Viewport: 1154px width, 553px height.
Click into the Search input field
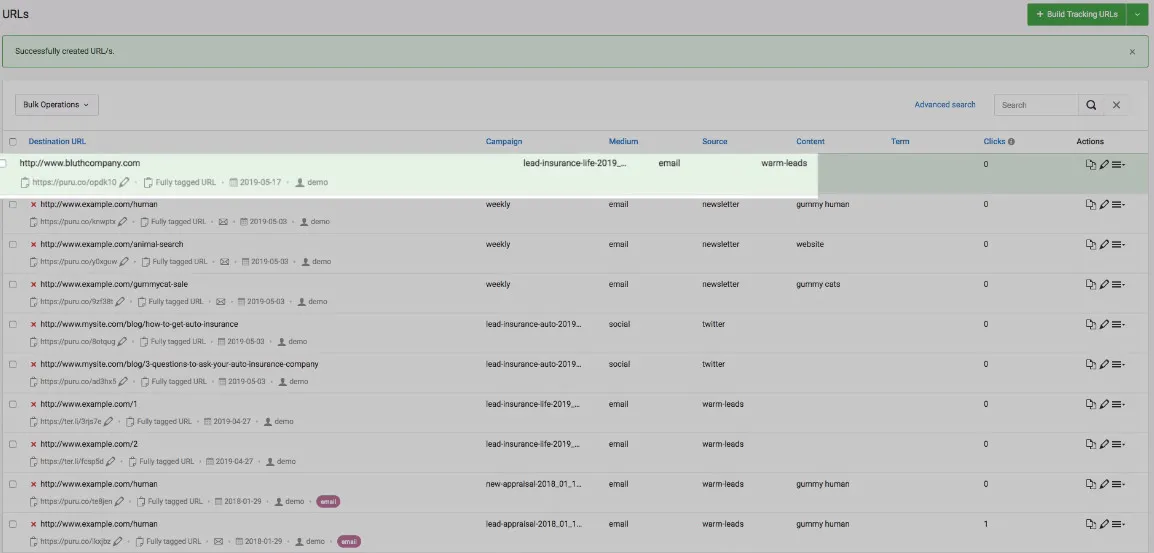1035,105
